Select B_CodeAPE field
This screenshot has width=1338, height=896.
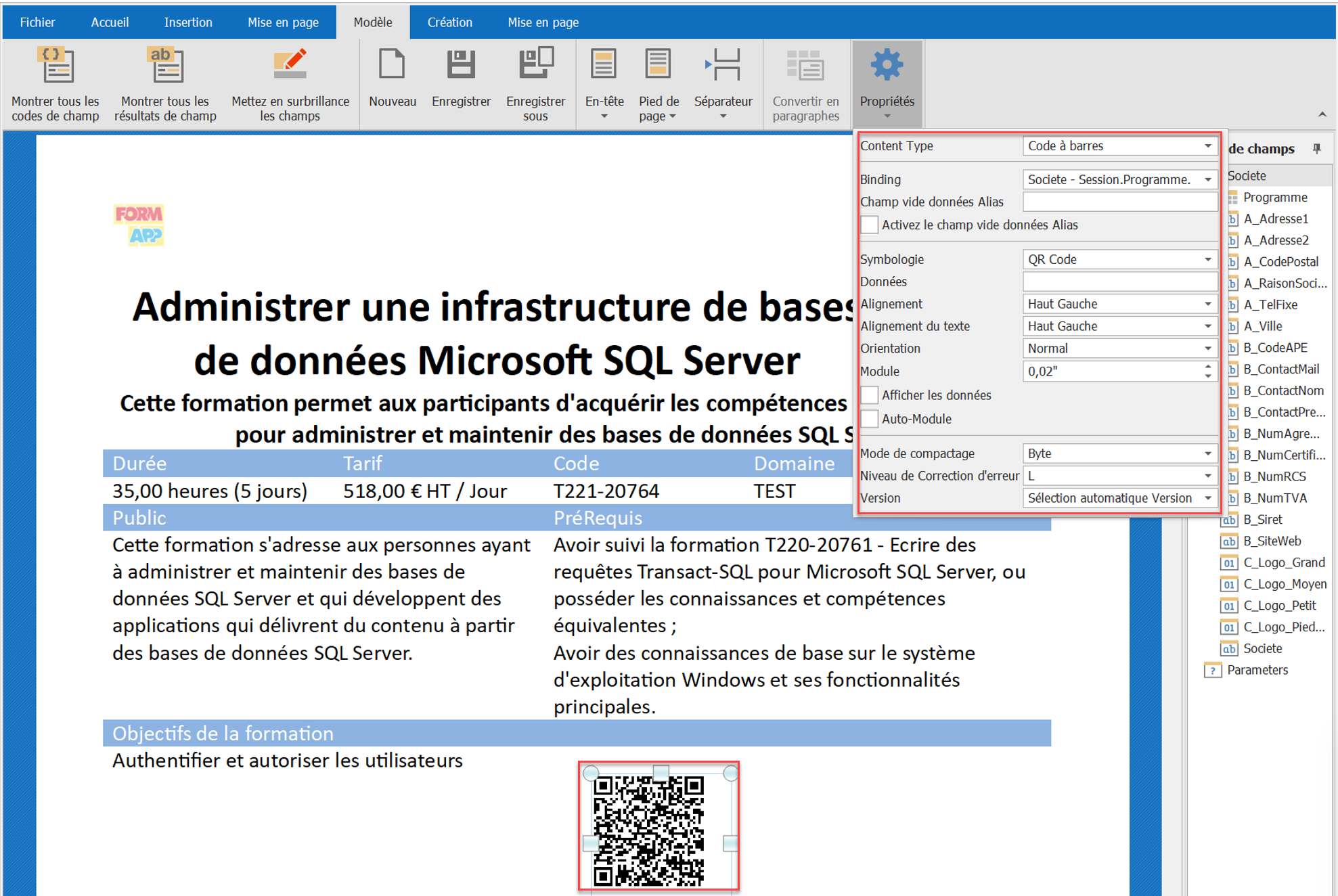point(1275,347)
